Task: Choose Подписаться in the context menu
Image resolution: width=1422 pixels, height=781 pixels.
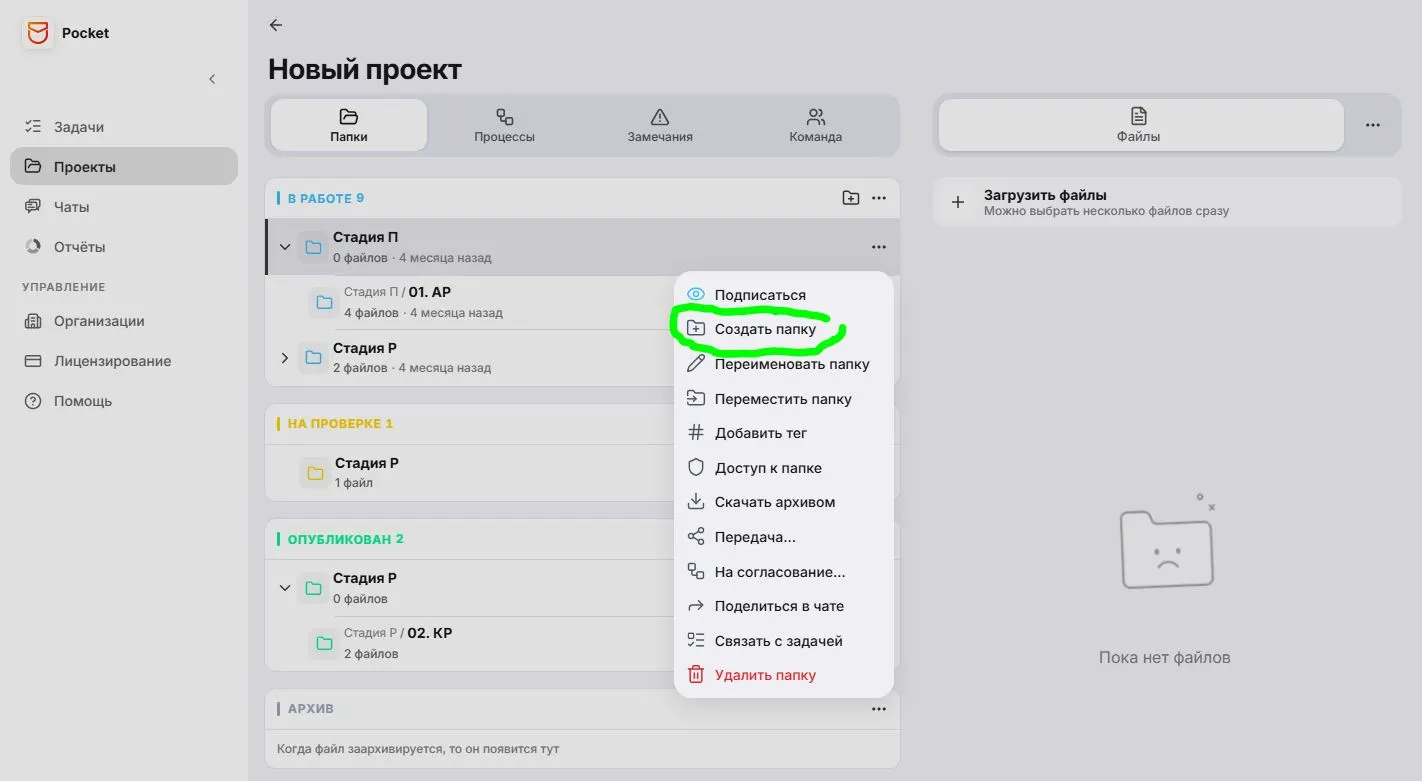Action: (783, 295)
